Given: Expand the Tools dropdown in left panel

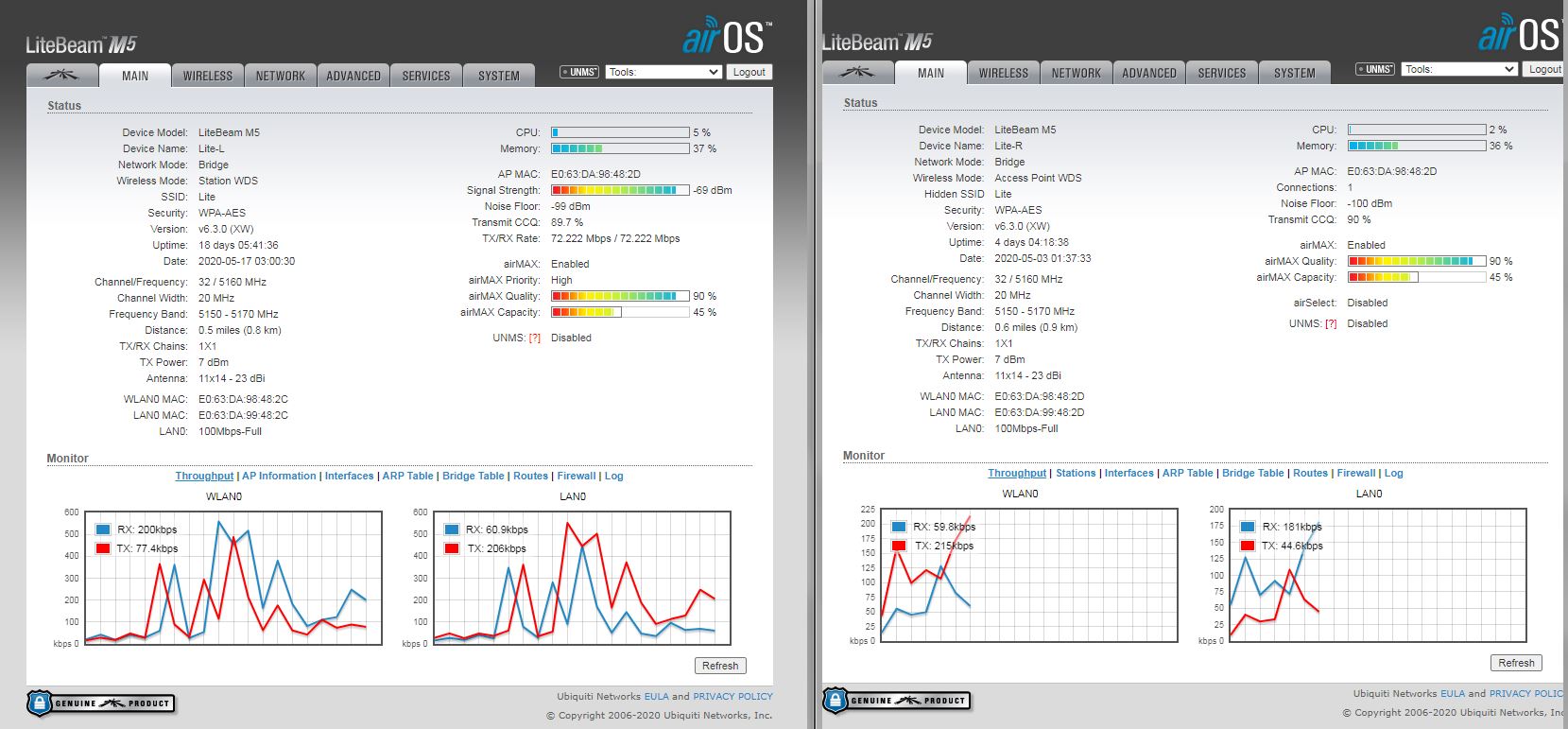Looking at the screenshot, I should [x=663, y=72].
